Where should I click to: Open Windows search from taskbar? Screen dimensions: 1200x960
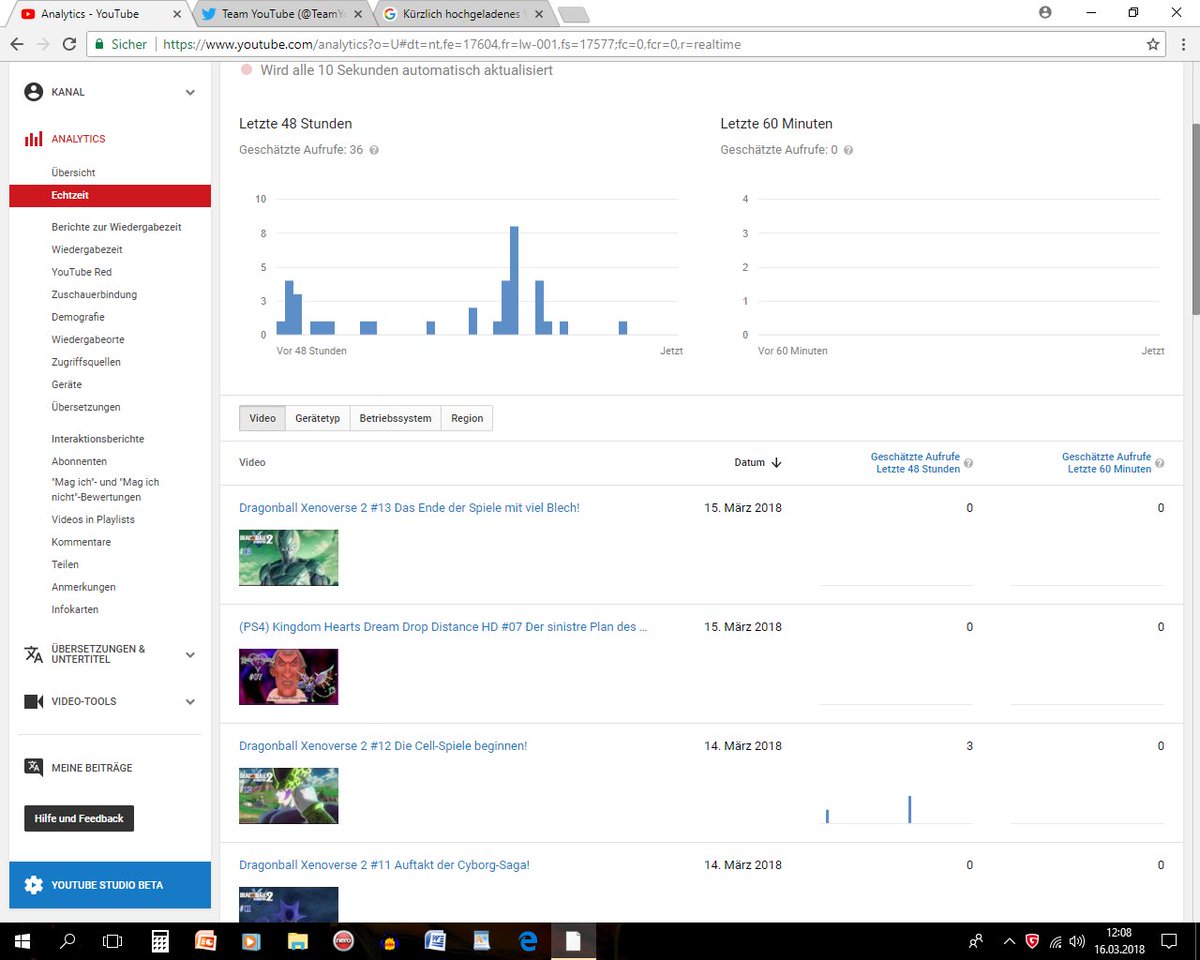tap(68, 941)
